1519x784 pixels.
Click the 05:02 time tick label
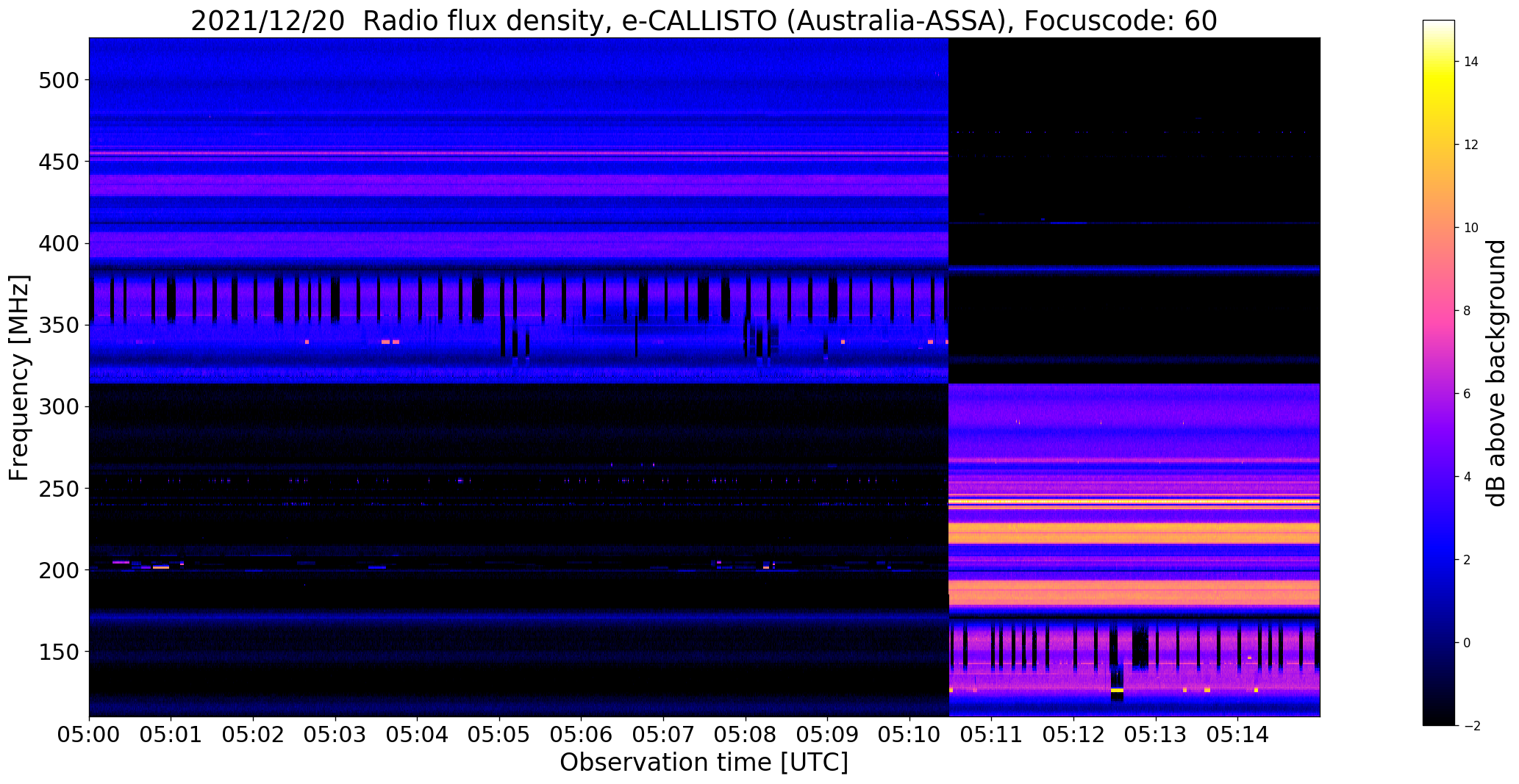click(253, 735)
